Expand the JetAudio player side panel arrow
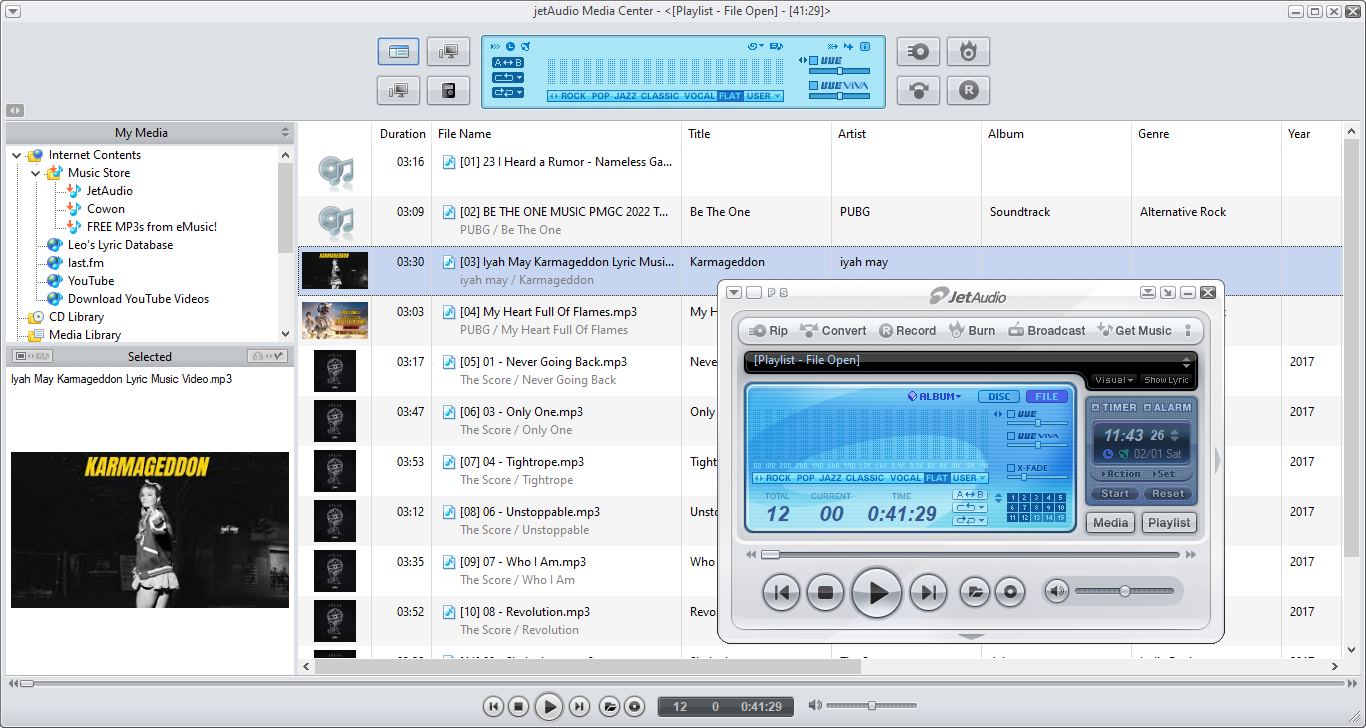 (x=1217, y=460)
